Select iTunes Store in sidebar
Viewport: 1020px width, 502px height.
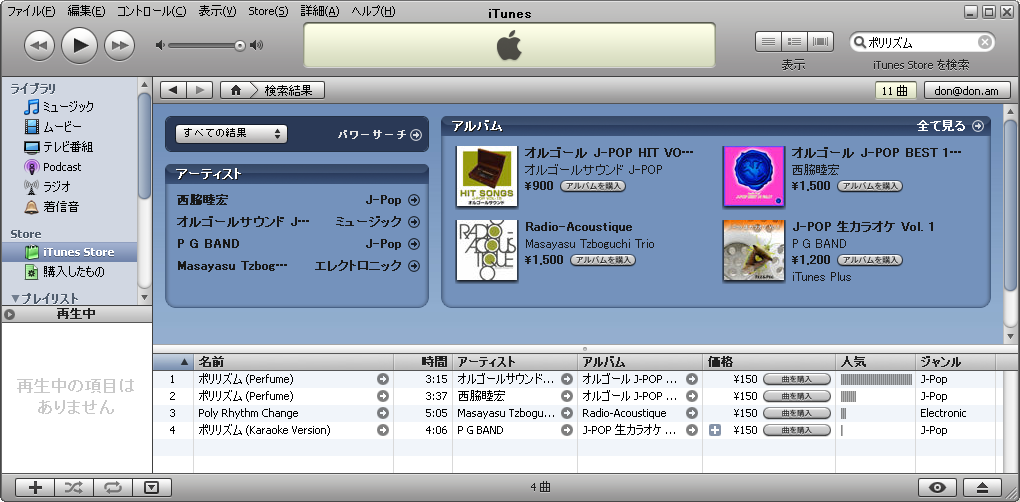68,252
